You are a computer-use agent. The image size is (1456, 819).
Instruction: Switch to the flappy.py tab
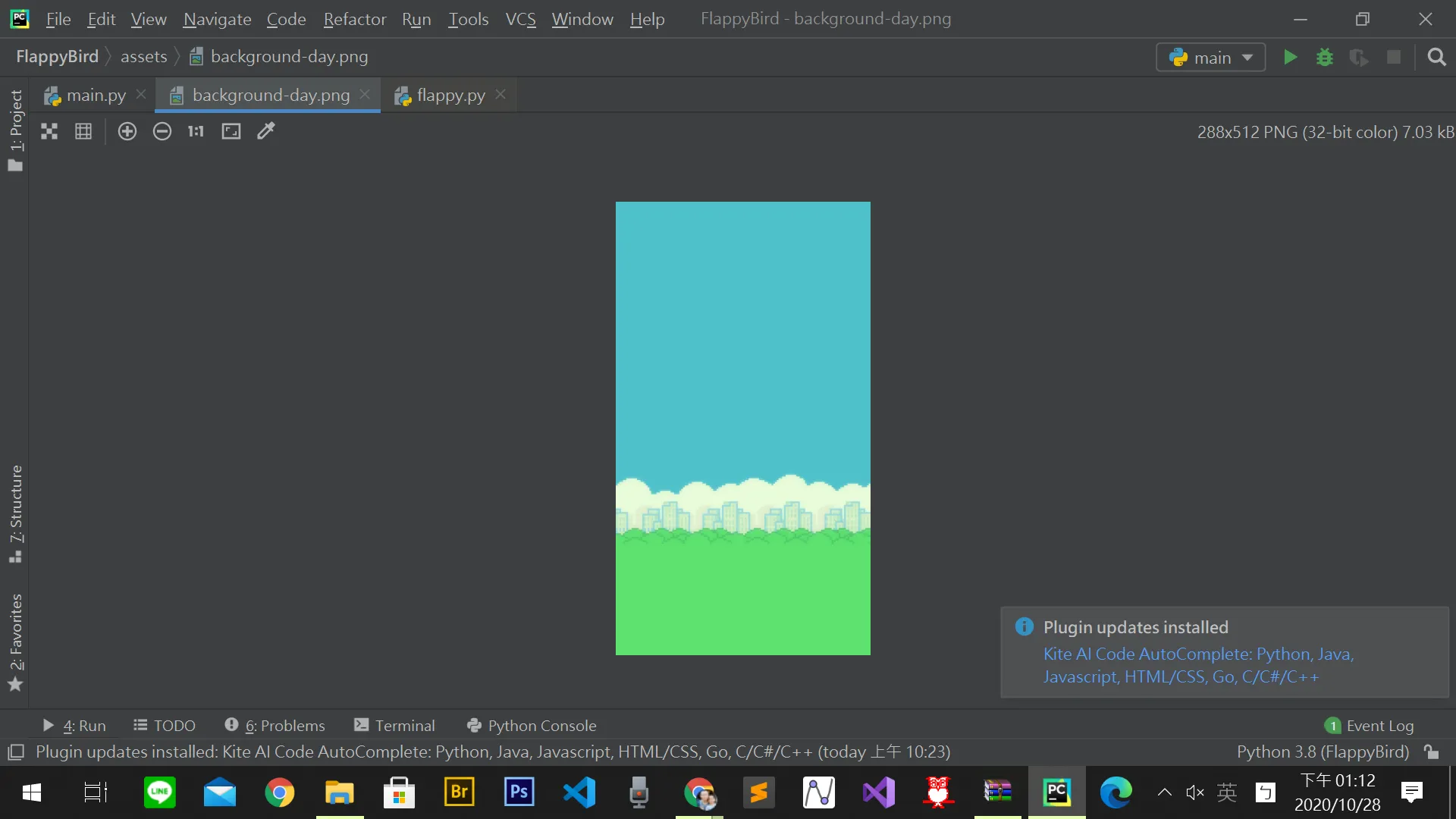[x=450, y=96]
